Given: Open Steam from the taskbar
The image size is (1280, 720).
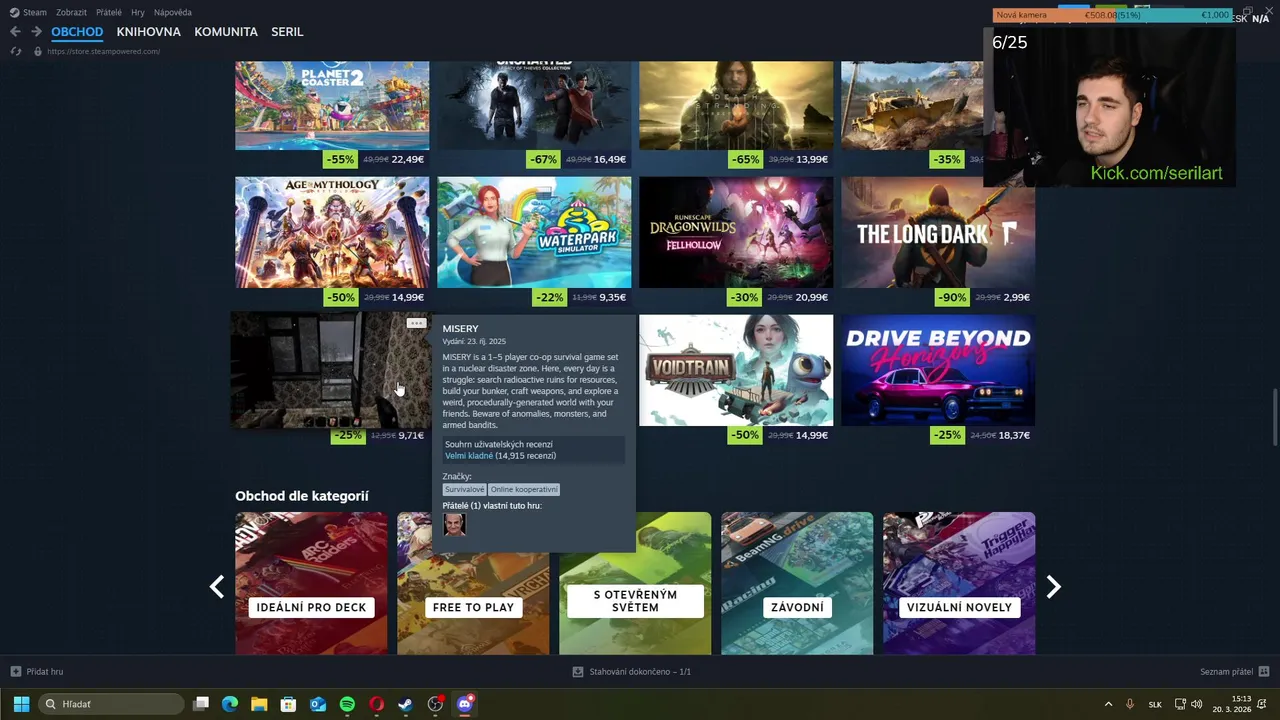Looking at the screenshot, I should (x=405, y=704).
